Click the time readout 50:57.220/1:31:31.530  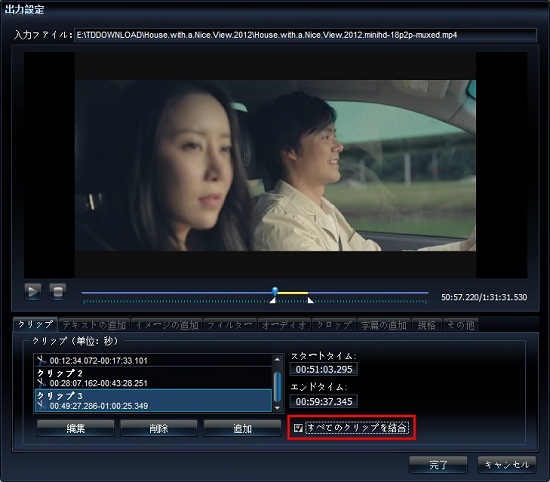484,297
